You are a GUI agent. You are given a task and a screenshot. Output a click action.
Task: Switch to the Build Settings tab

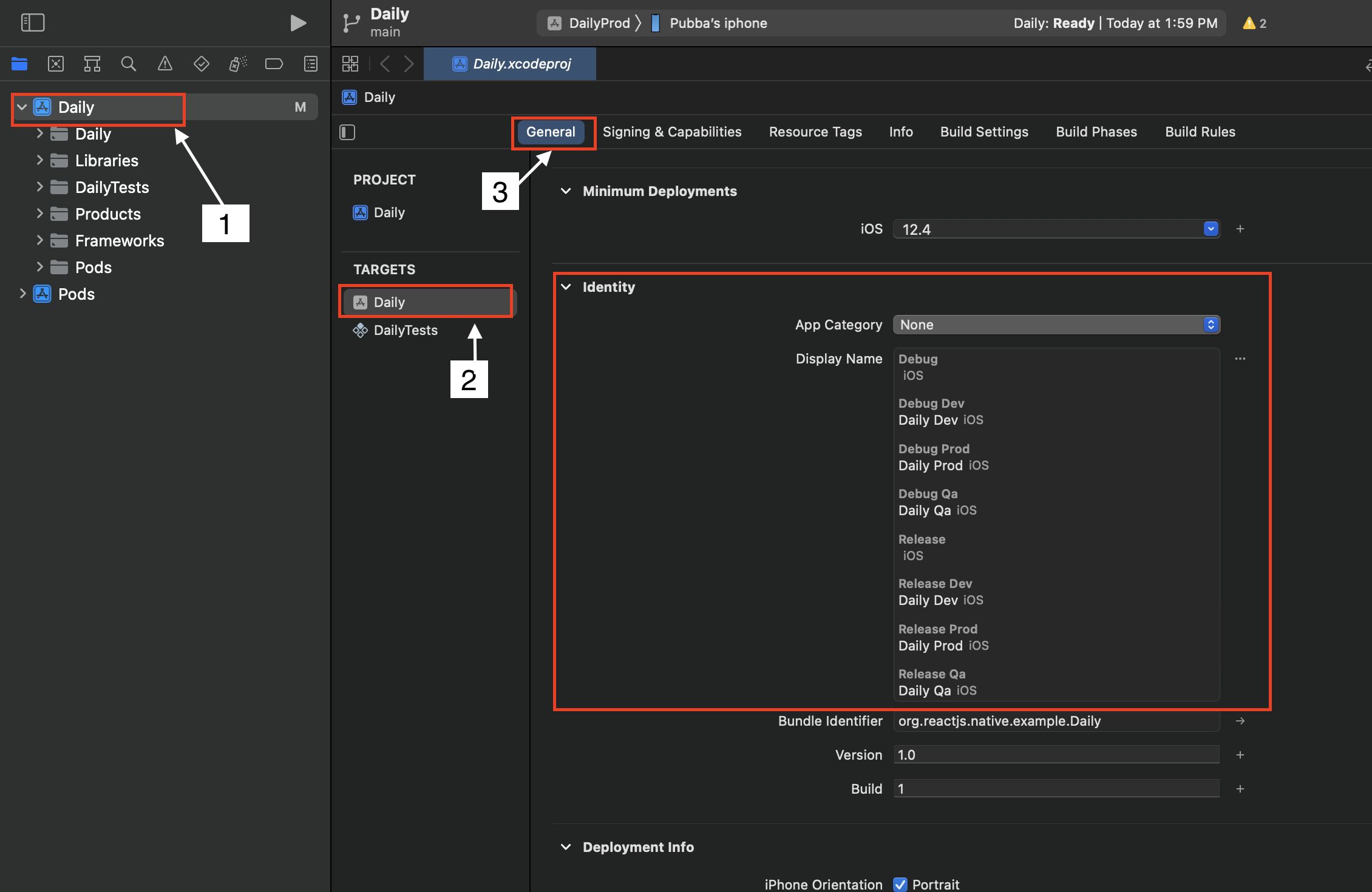coord(984,132)
